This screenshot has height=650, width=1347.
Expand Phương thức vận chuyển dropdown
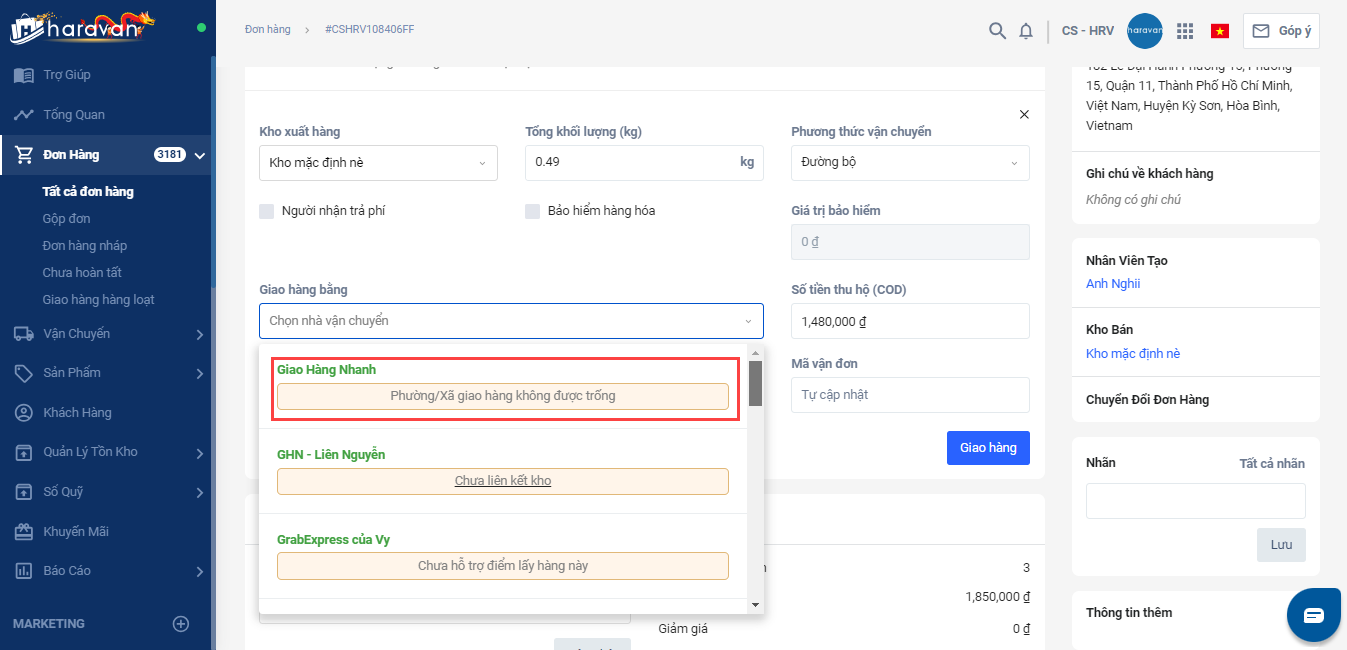point(910,162)
